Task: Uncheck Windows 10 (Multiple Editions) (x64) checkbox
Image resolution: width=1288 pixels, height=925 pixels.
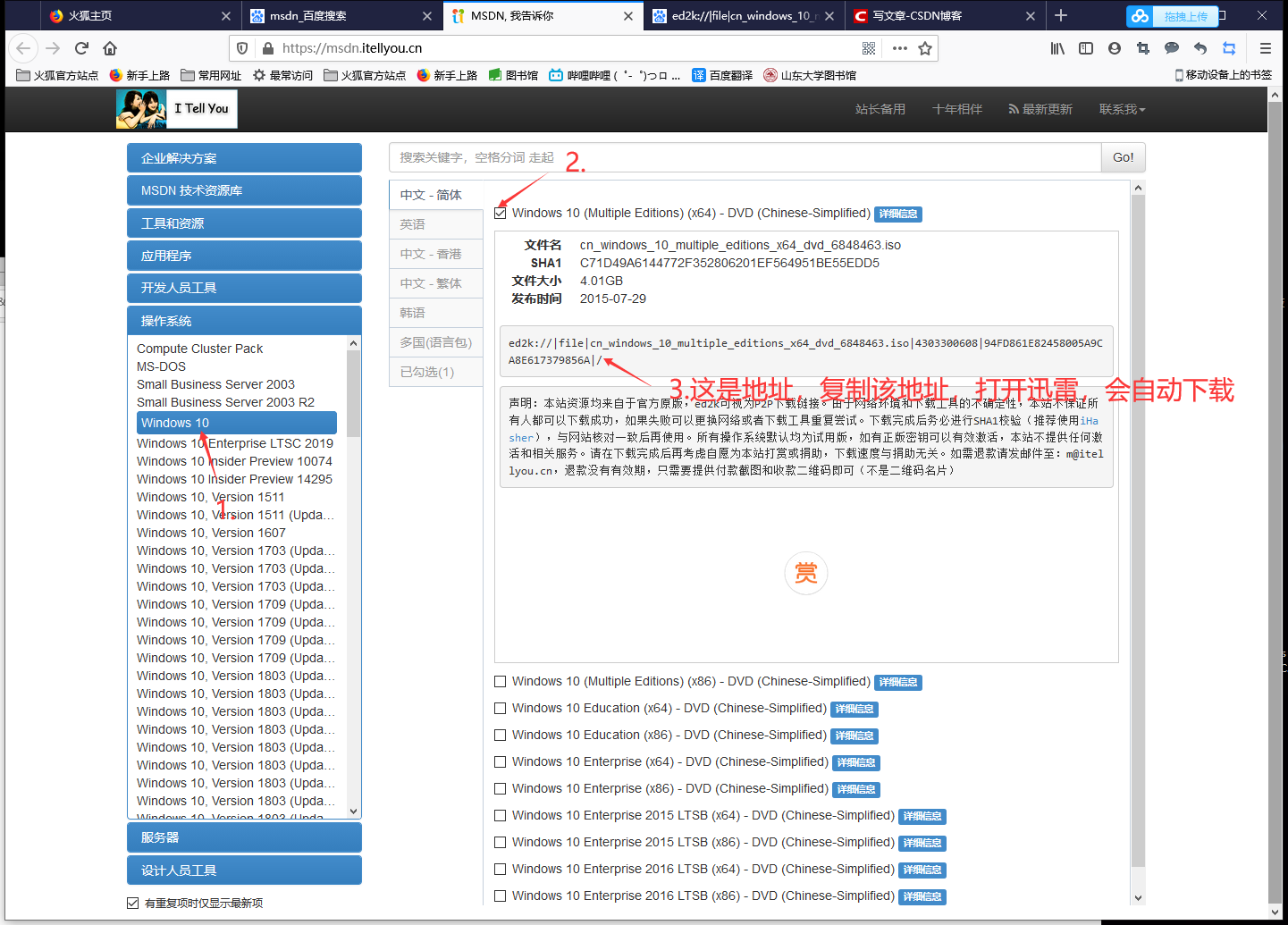Action: [x=501, y=213]
